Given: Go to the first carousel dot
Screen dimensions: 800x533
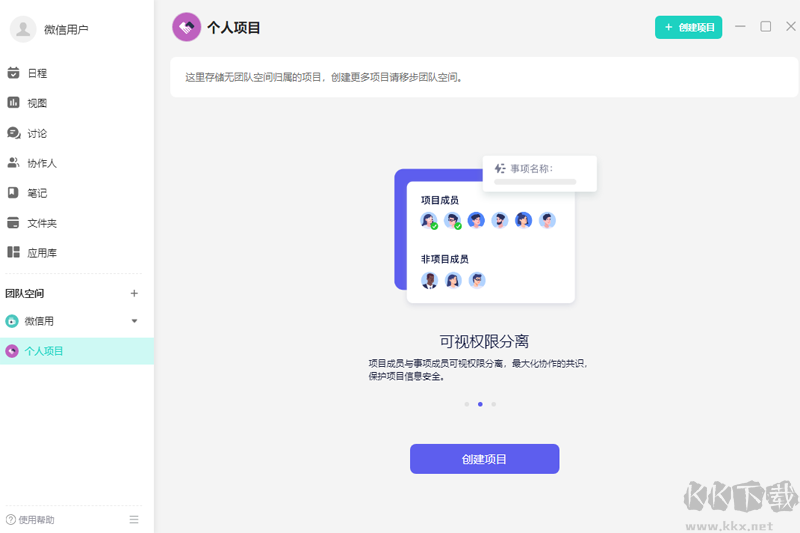Looking at the screenshot, I should [467, 404].
